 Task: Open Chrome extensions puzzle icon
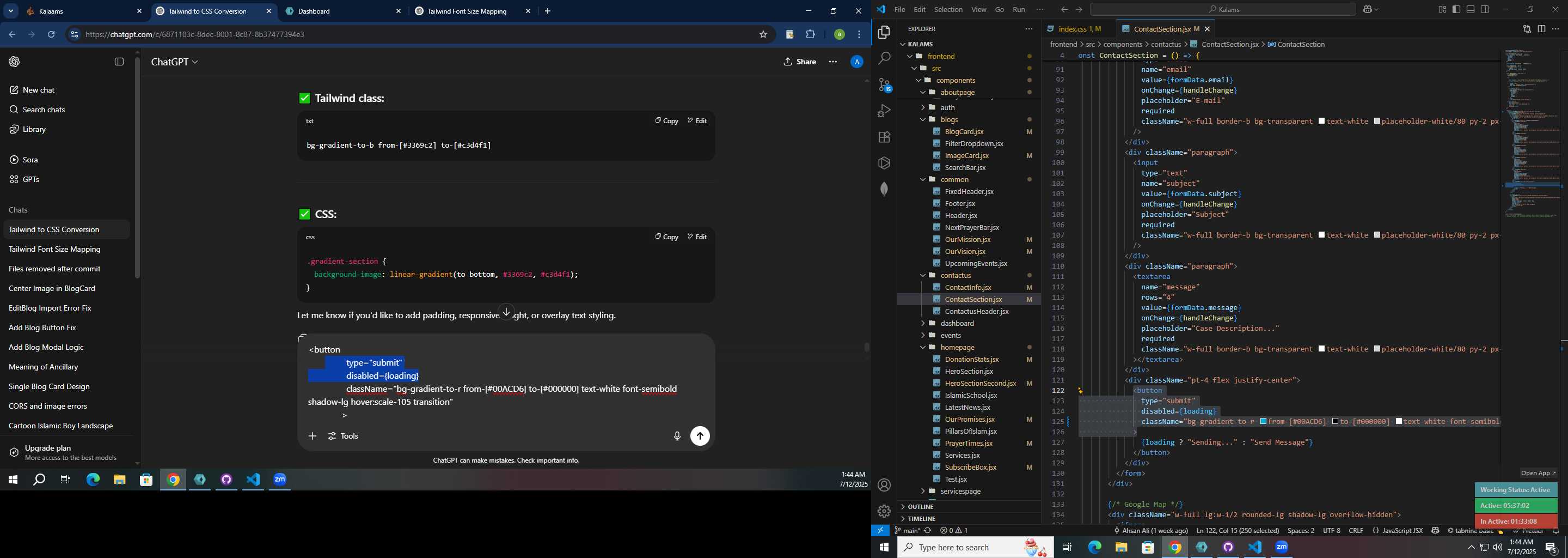[x=810, y=35]
